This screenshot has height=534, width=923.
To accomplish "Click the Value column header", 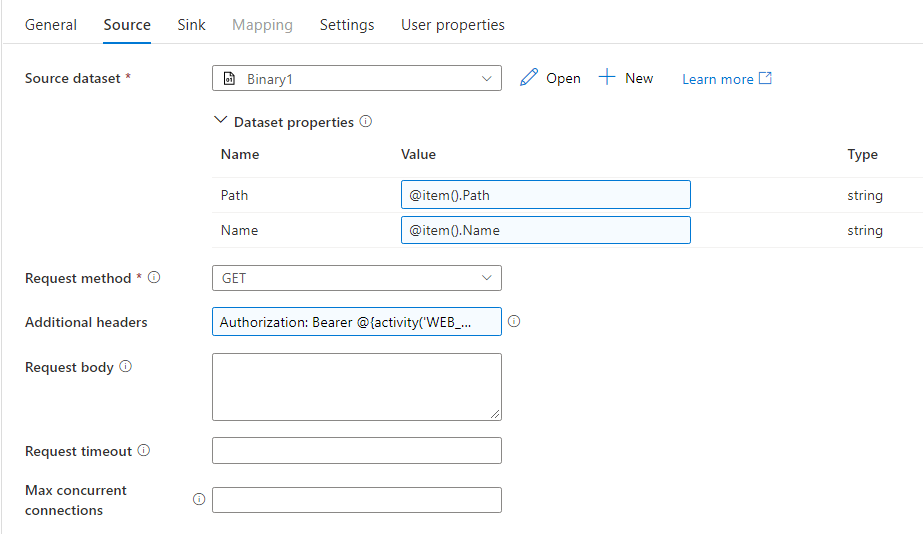I will [x=418, y=154].
